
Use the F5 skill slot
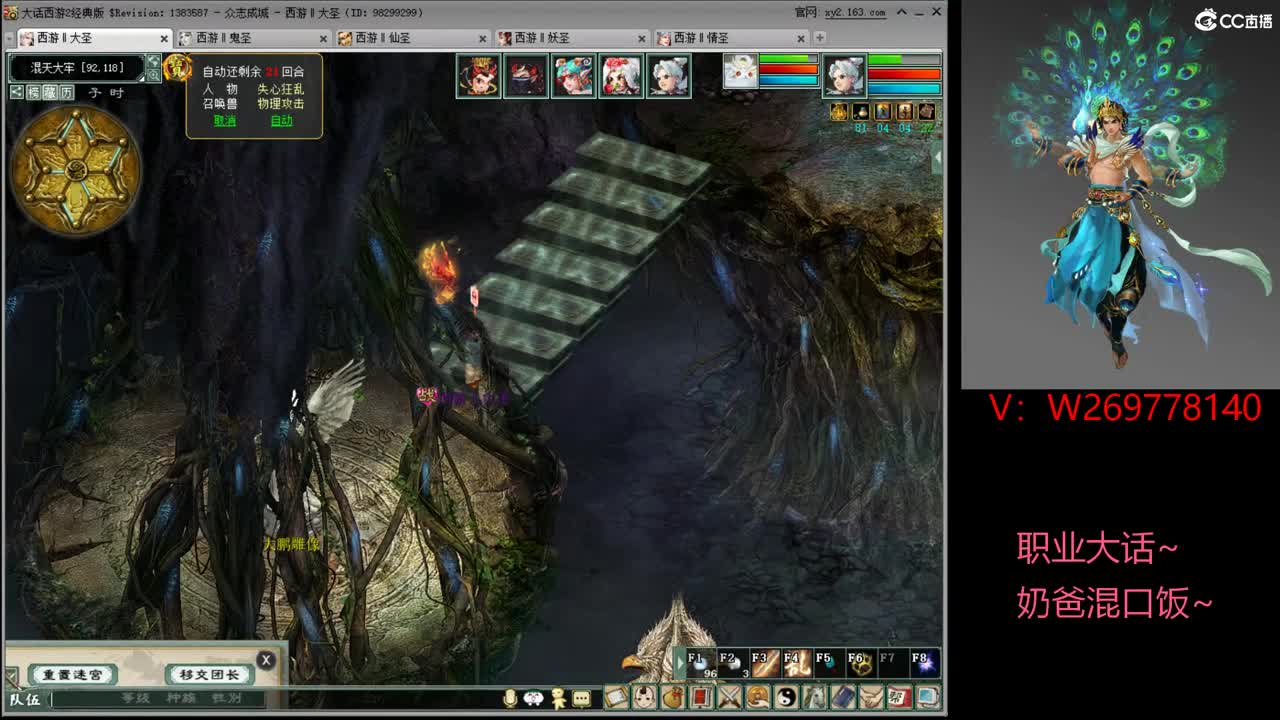[x=830, y=663]
